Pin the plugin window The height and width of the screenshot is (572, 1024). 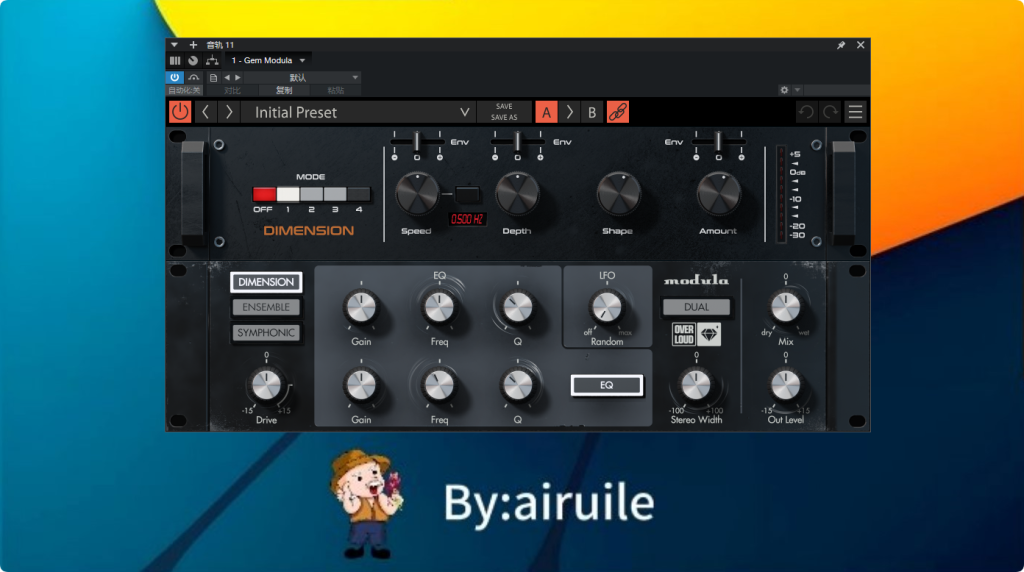[841, 45]
